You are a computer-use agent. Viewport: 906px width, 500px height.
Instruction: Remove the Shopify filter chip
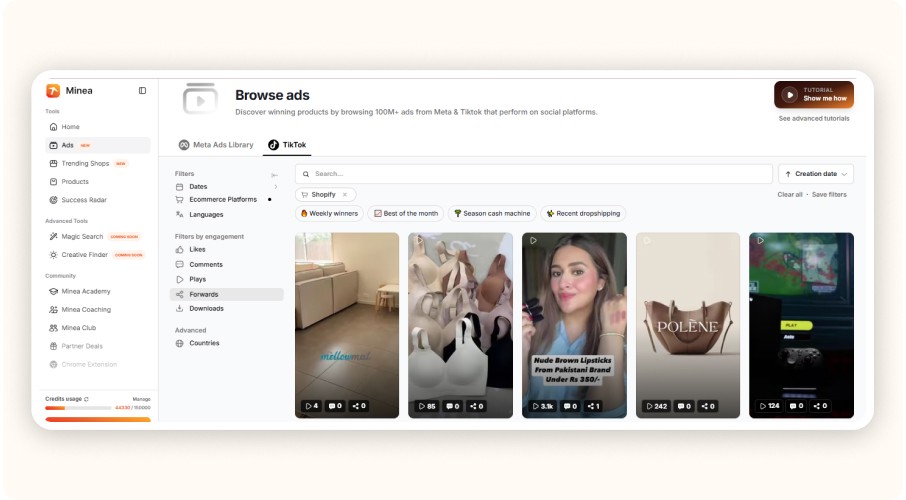[345, 195]
